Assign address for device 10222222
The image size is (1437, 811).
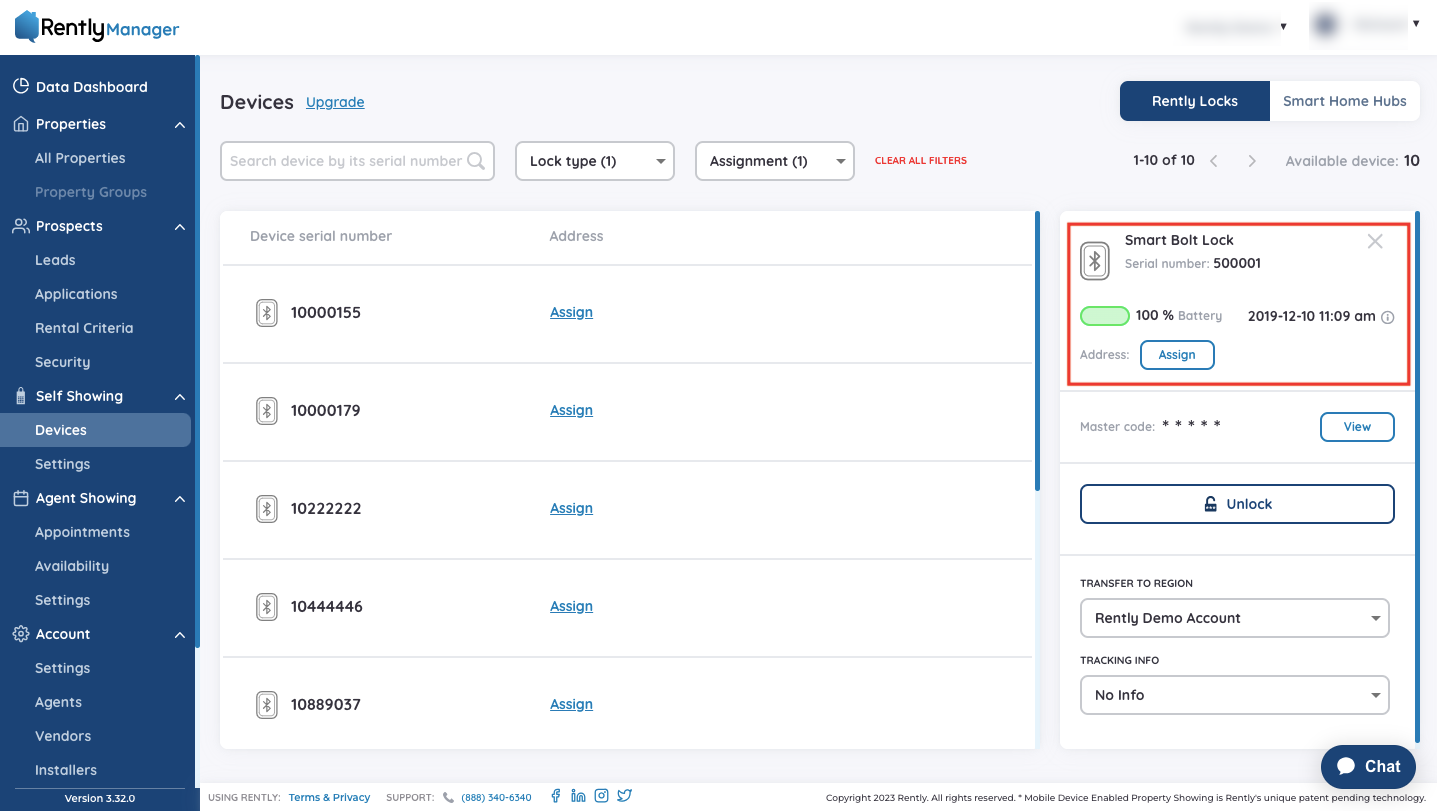571,508
